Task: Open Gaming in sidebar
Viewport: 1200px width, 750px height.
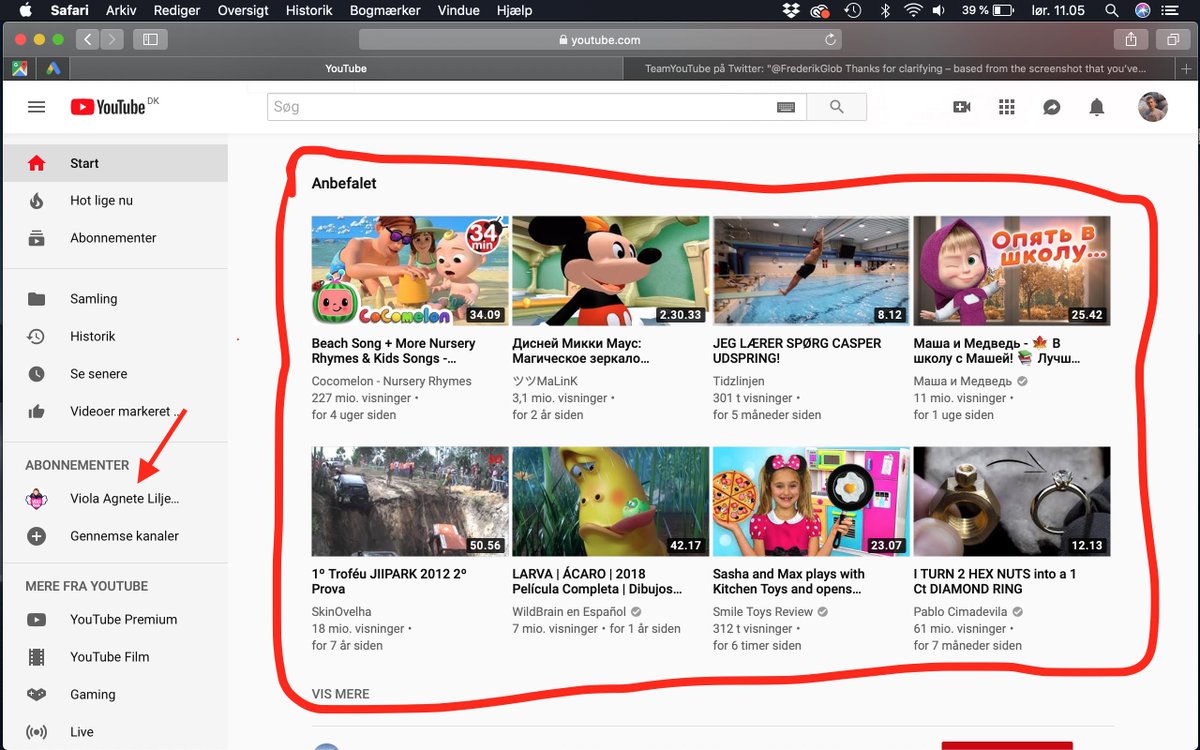Action: click(115, 694)
